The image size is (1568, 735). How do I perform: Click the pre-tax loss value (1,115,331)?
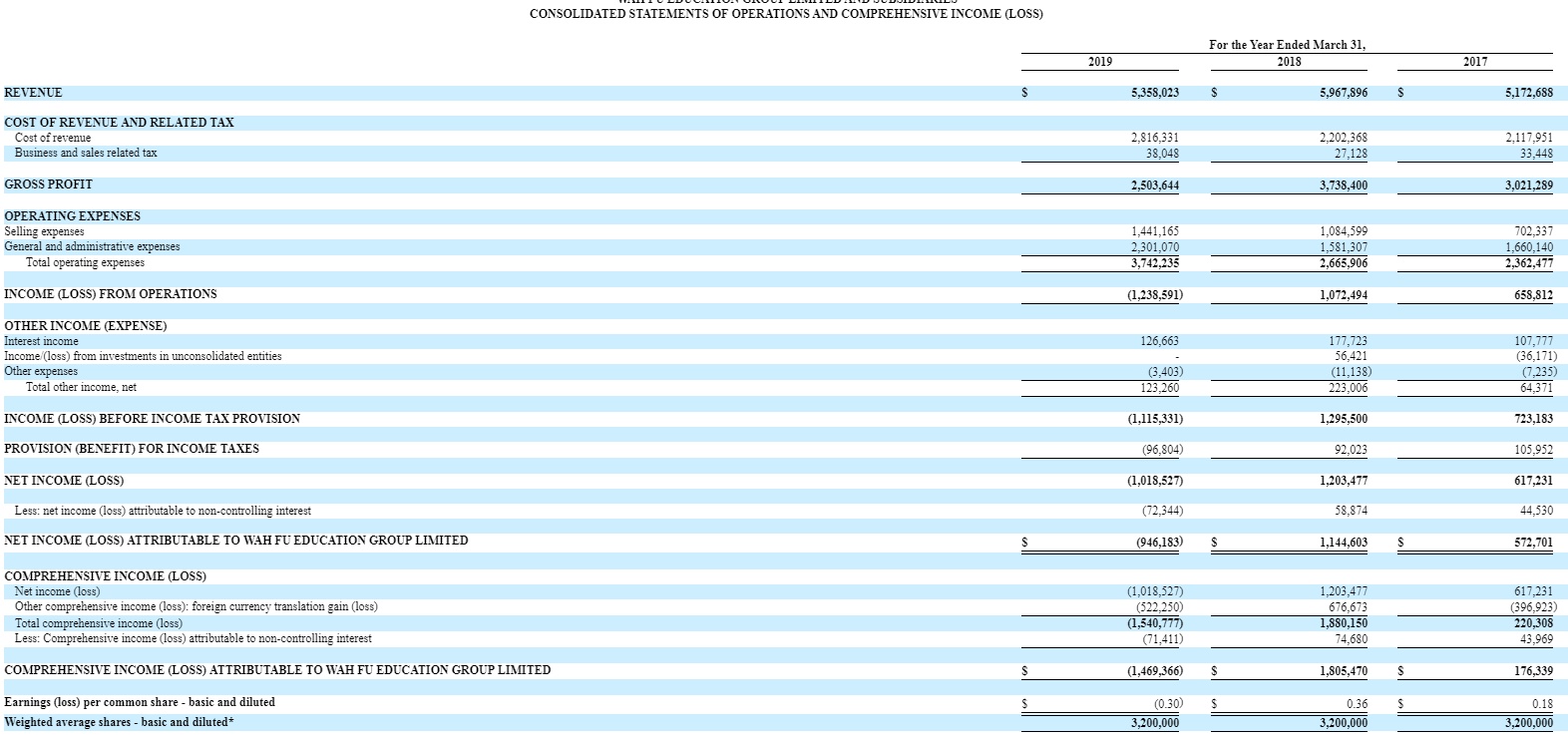(1155, 419)
